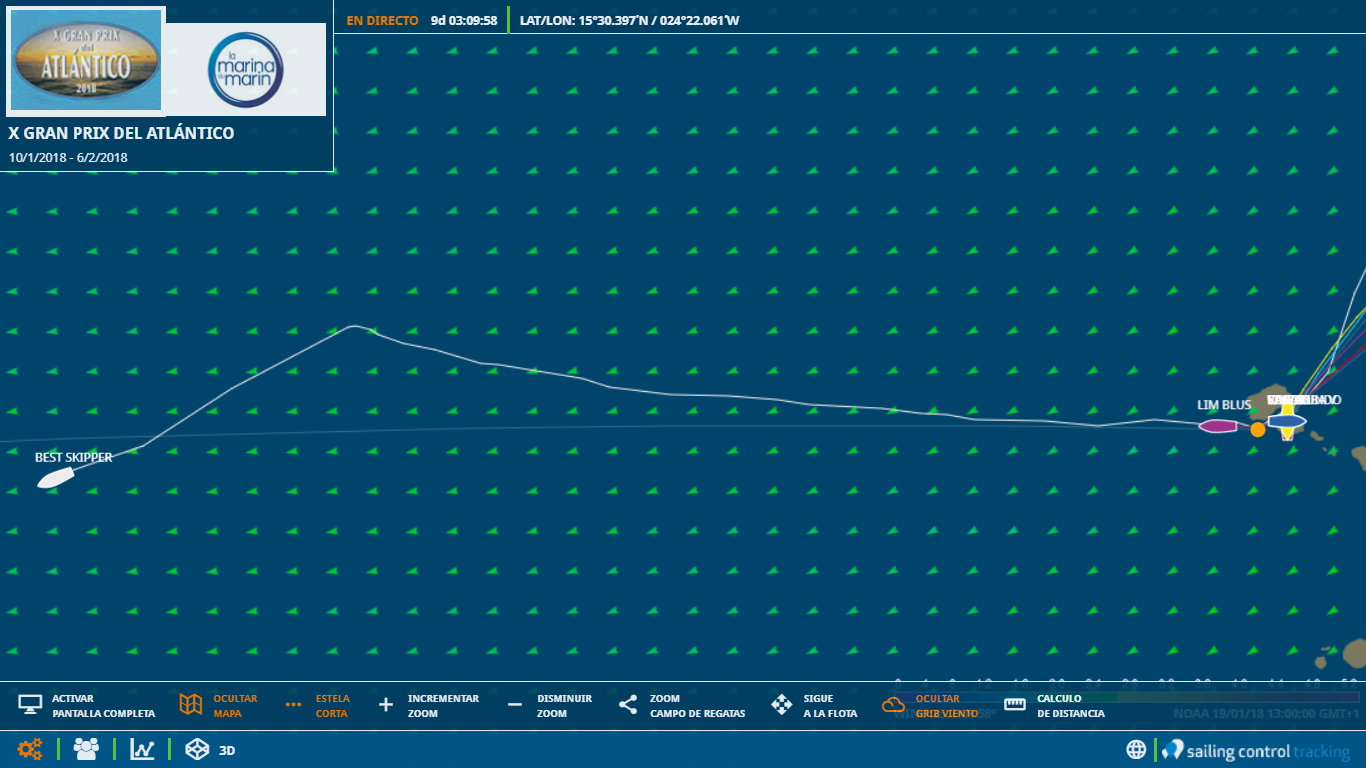Open the globe language selector
The image size is (1366, 768).
pyautogui.click(x=1136, y=749)
